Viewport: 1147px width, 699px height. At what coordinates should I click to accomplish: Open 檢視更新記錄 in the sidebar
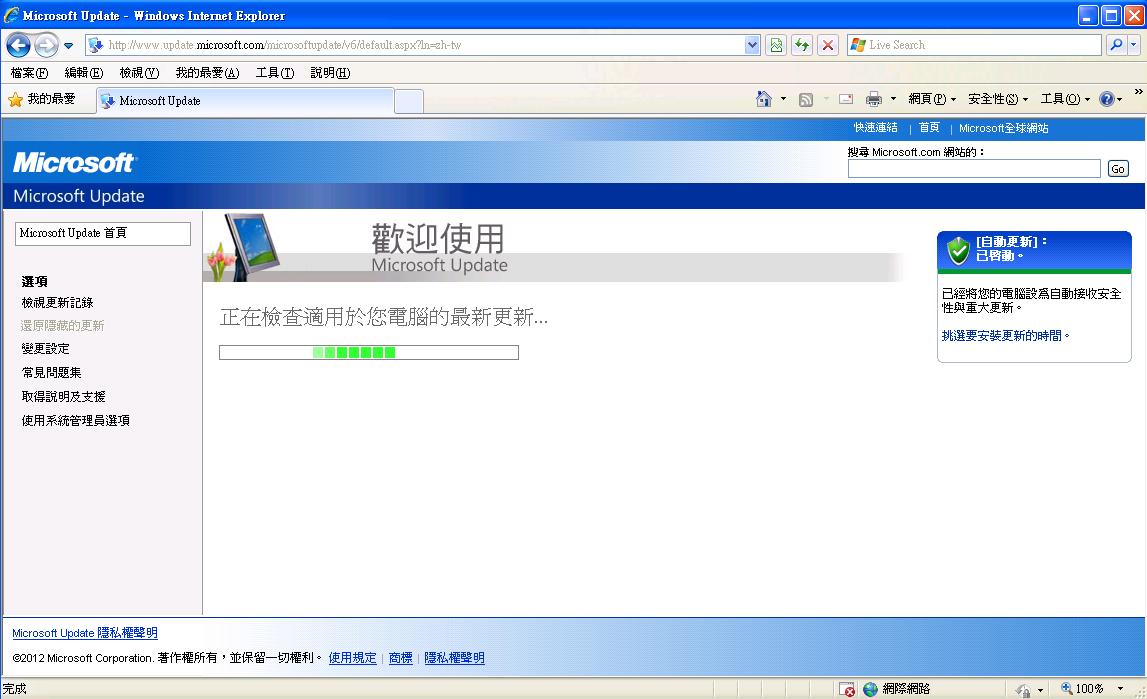click(57, 303)
